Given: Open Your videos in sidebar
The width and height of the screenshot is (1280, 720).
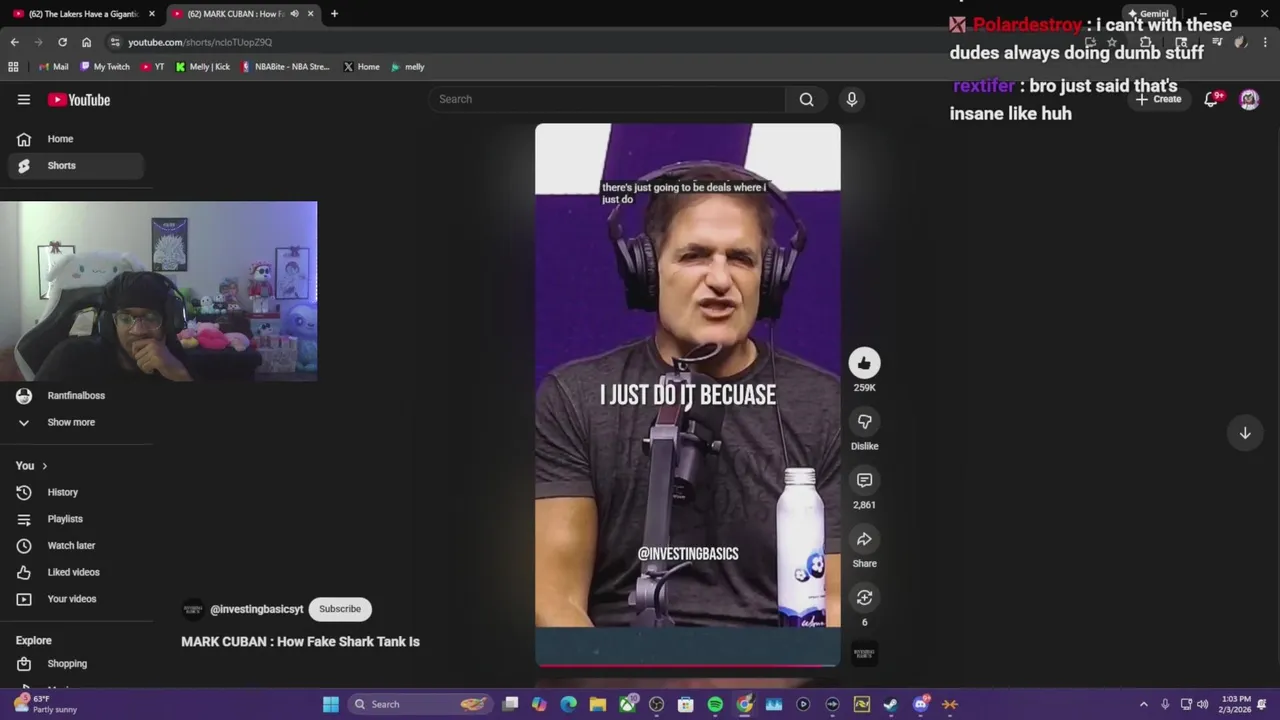Looking at the screenshot, I should [x=75, y=599].
